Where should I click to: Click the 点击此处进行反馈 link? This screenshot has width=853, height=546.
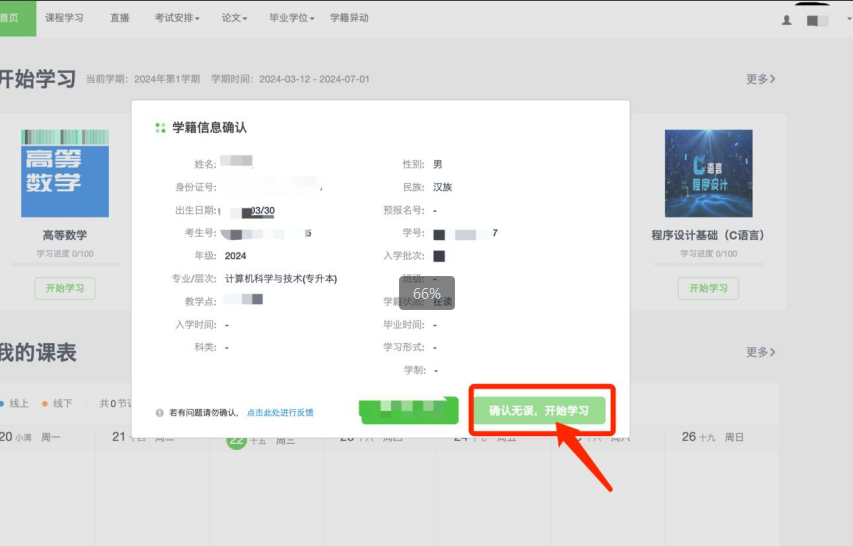point(280,412)
